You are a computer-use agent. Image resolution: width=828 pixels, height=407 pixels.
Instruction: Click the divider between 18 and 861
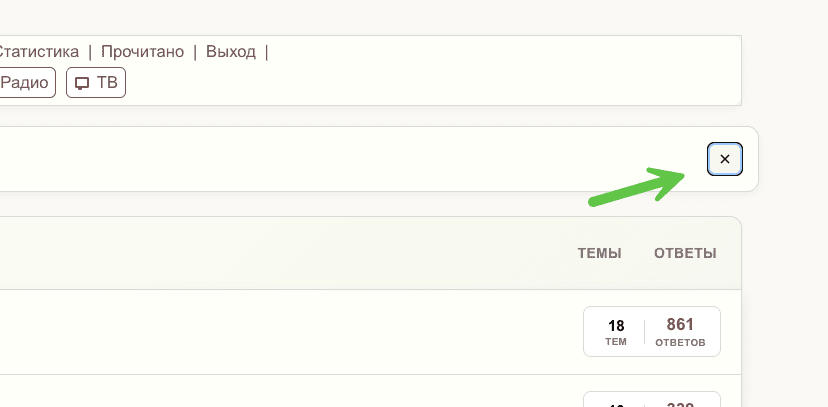point(645,332)
